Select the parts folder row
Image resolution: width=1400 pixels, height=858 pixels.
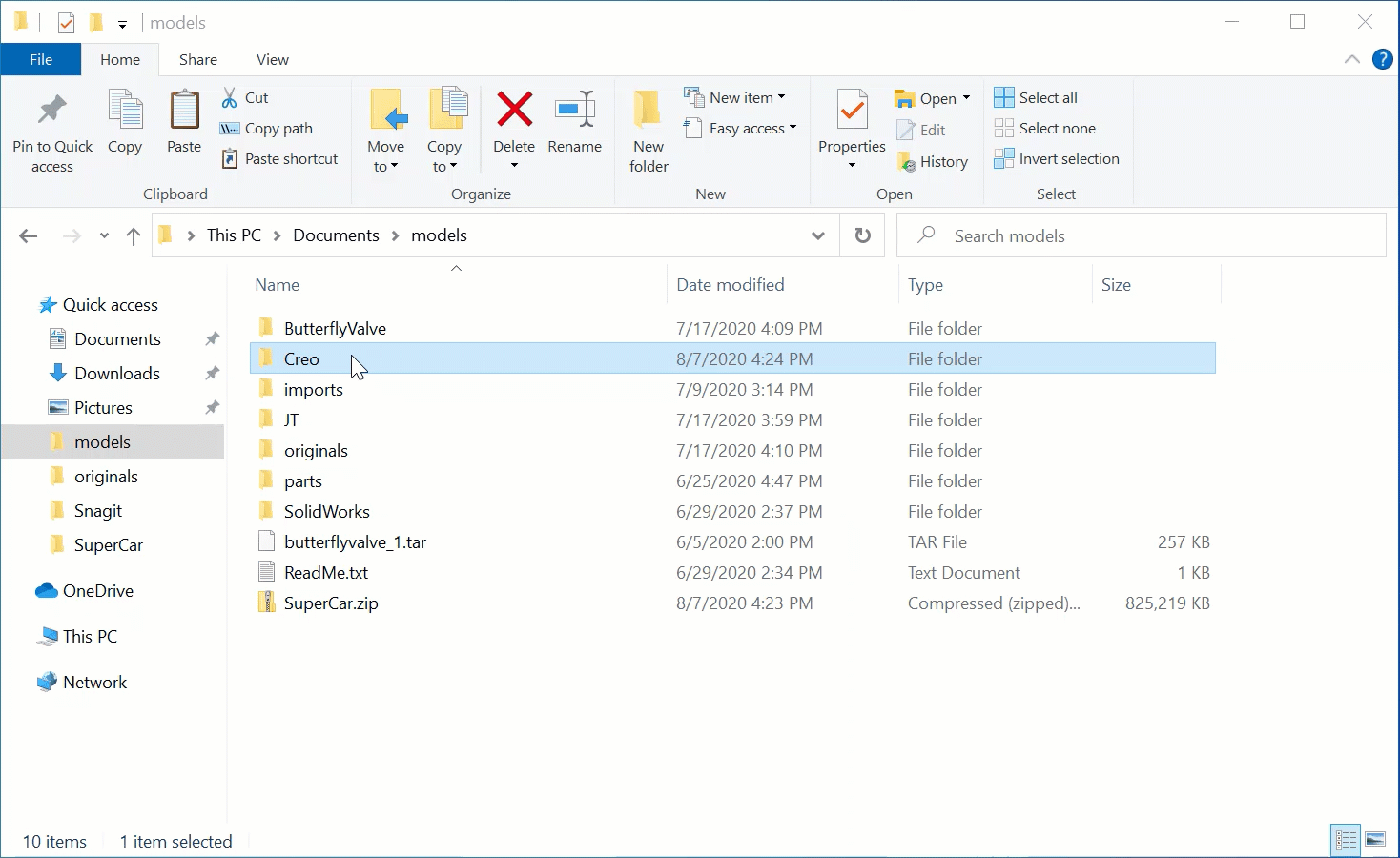point(732,481)
